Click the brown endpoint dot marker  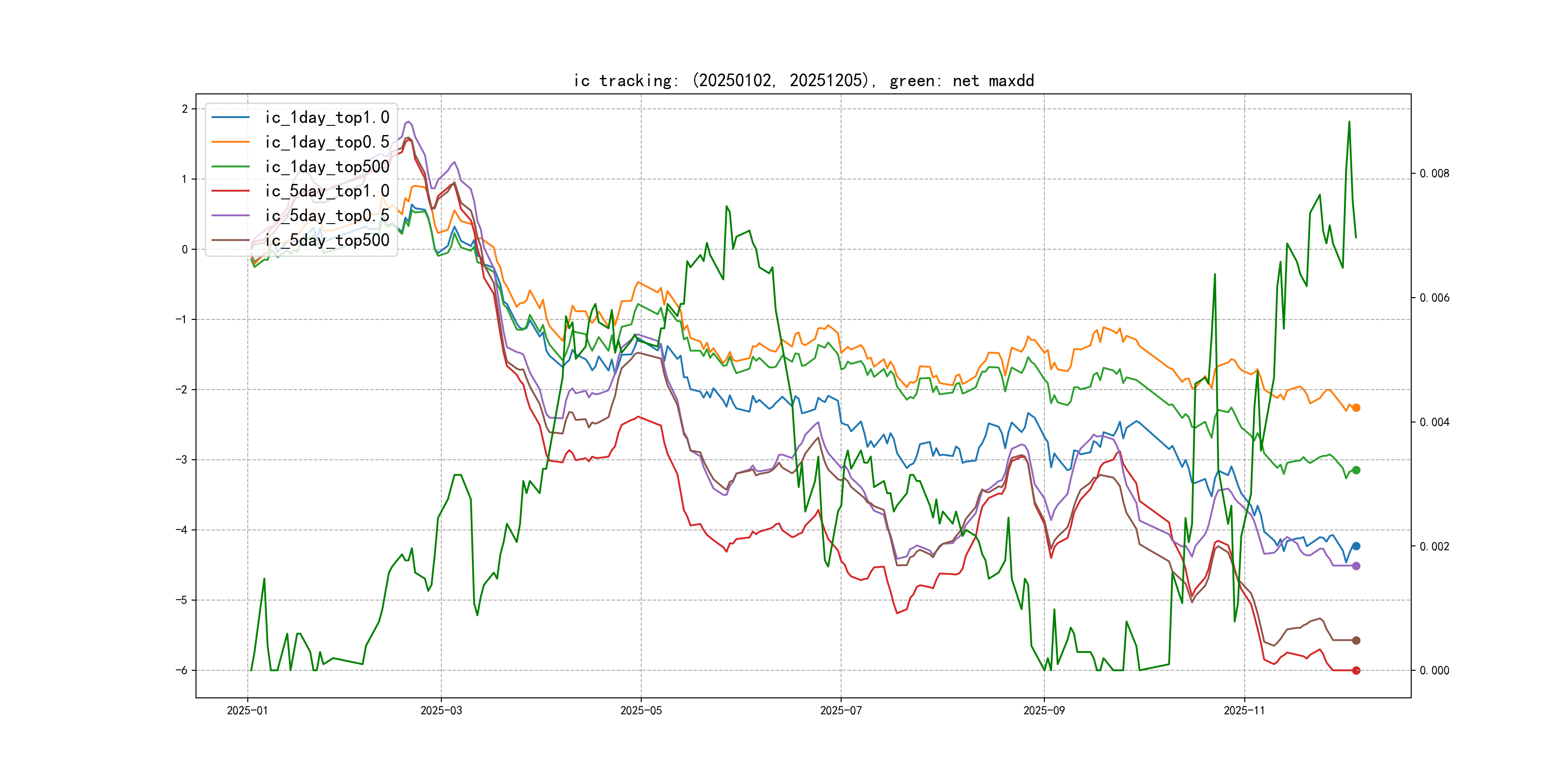click(x=1356, y=640)
